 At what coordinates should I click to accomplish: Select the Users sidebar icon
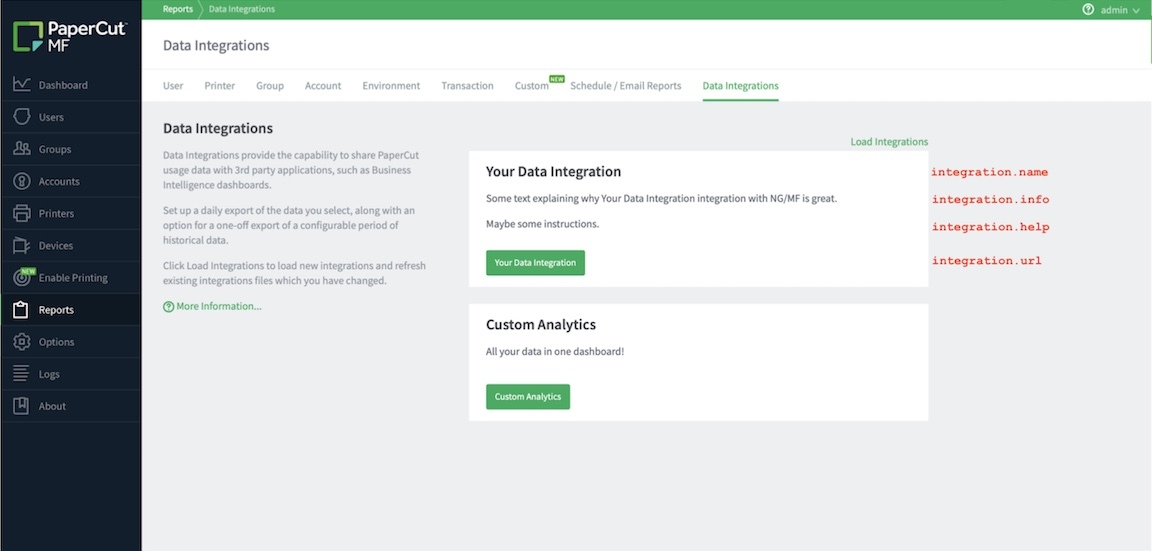(x=21, y=117)
